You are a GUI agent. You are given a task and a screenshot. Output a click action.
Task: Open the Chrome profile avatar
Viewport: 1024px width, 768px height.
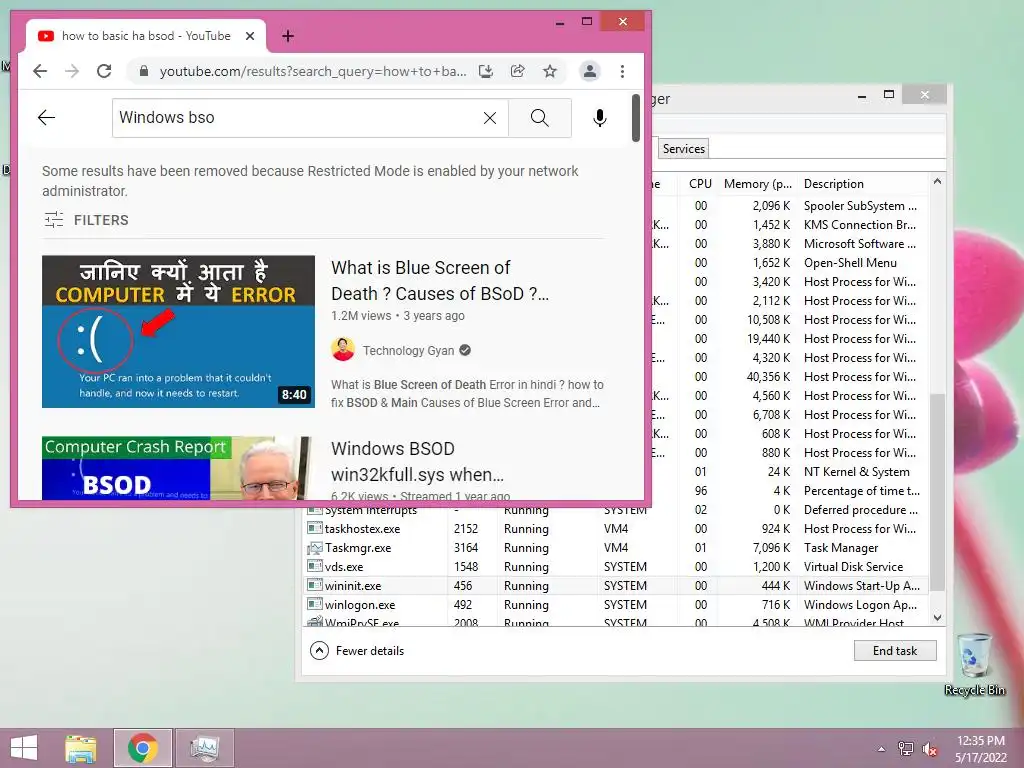(590, 71)
